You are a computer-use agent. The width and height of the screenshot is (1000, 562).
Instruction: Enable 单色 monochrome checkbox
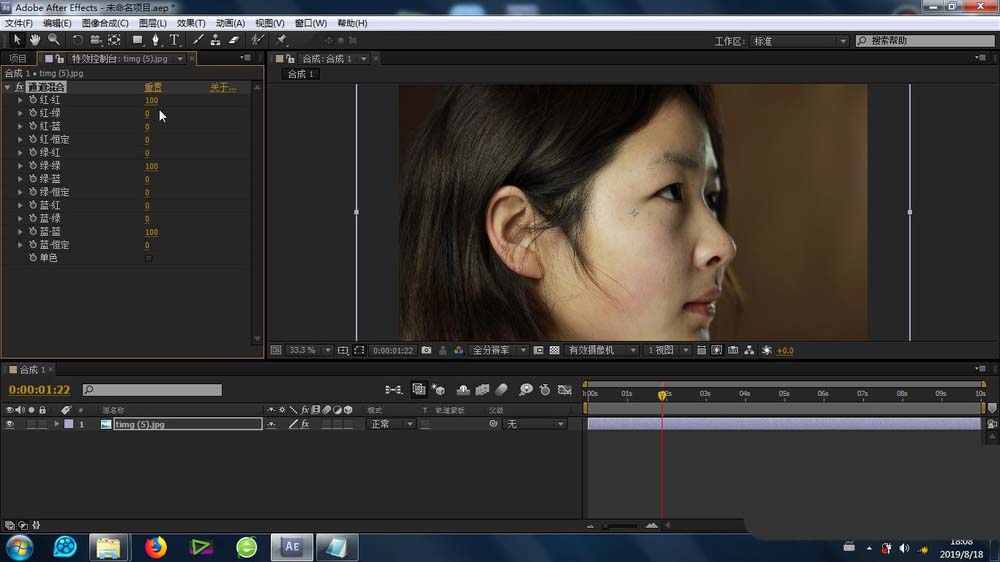click(x=148, y=258)
